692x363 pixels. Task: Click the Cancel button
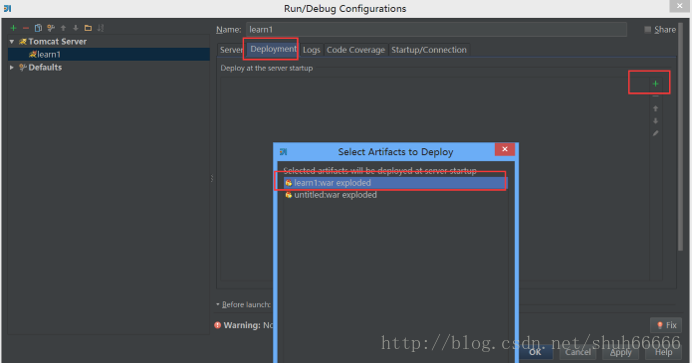point(578,352)
